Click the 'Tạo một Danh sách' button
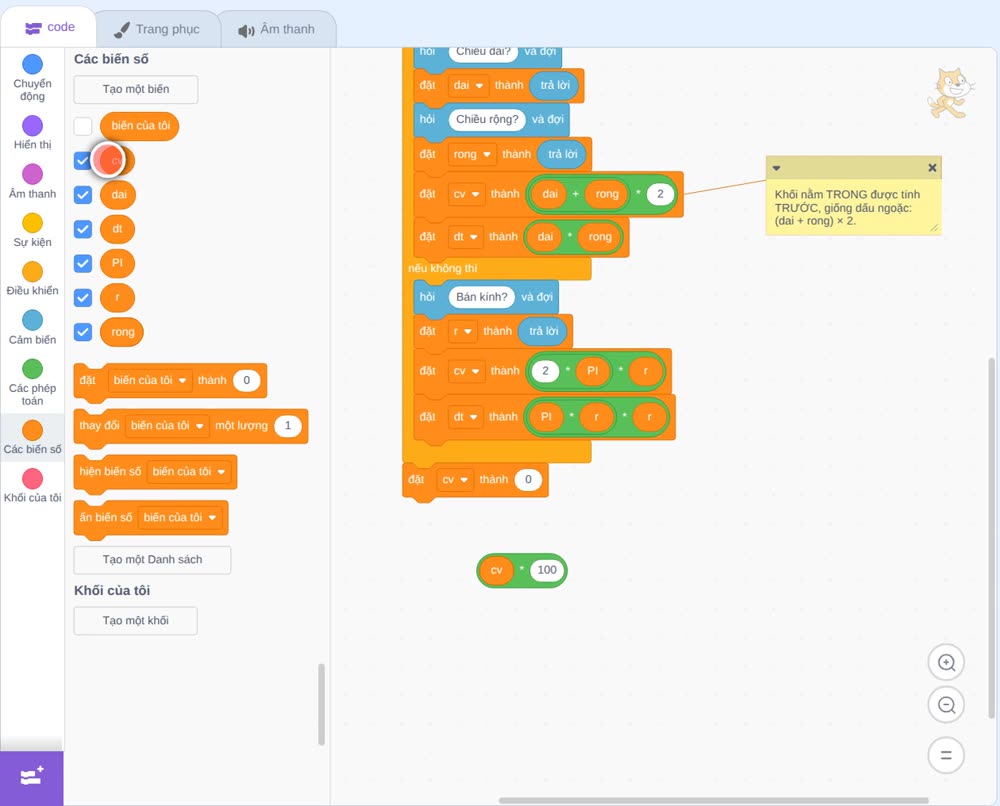This screenshot has height=806, width=1000. [x=152, y=560]
